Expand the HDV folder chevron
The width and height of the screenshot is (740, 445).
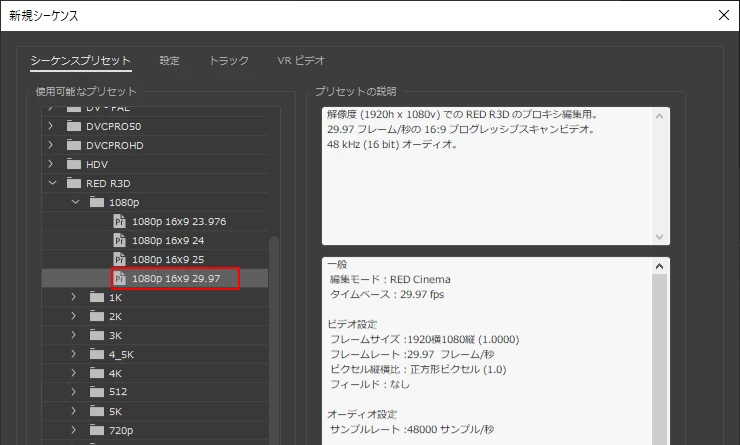coord(50,164)
